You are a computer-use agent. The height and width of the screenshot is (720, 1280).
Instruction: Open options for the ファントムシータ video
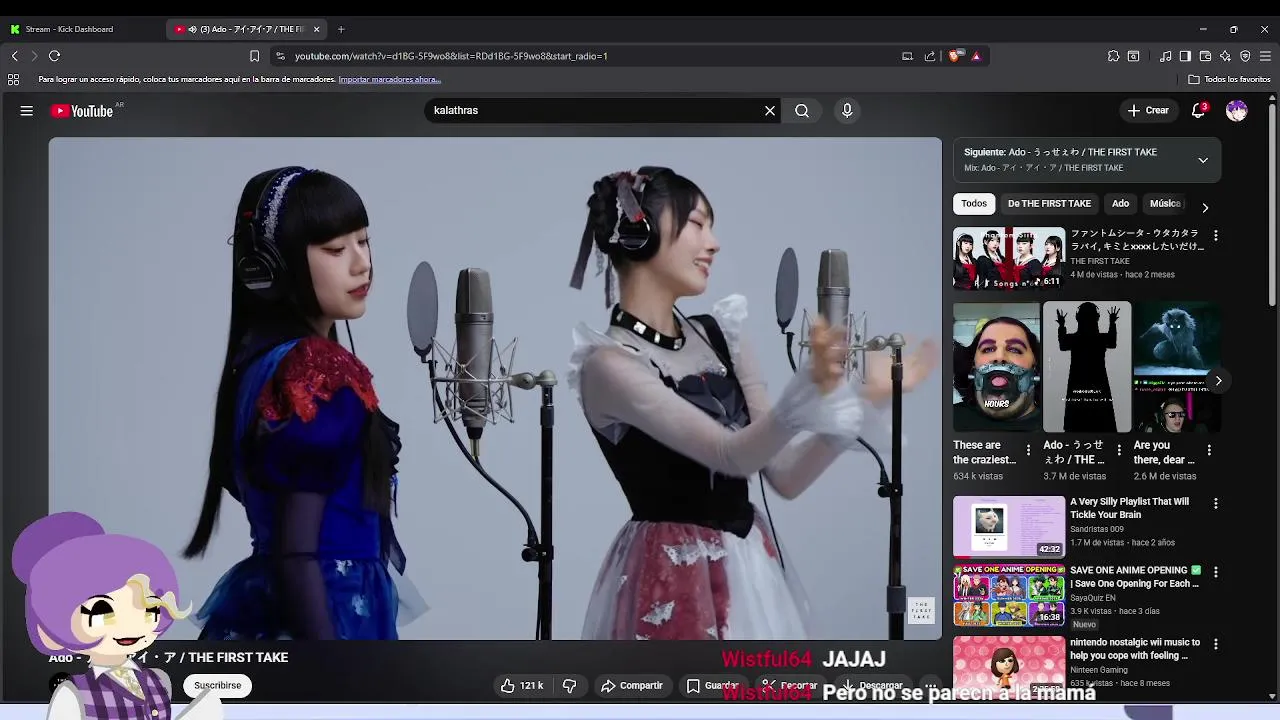1216,236
